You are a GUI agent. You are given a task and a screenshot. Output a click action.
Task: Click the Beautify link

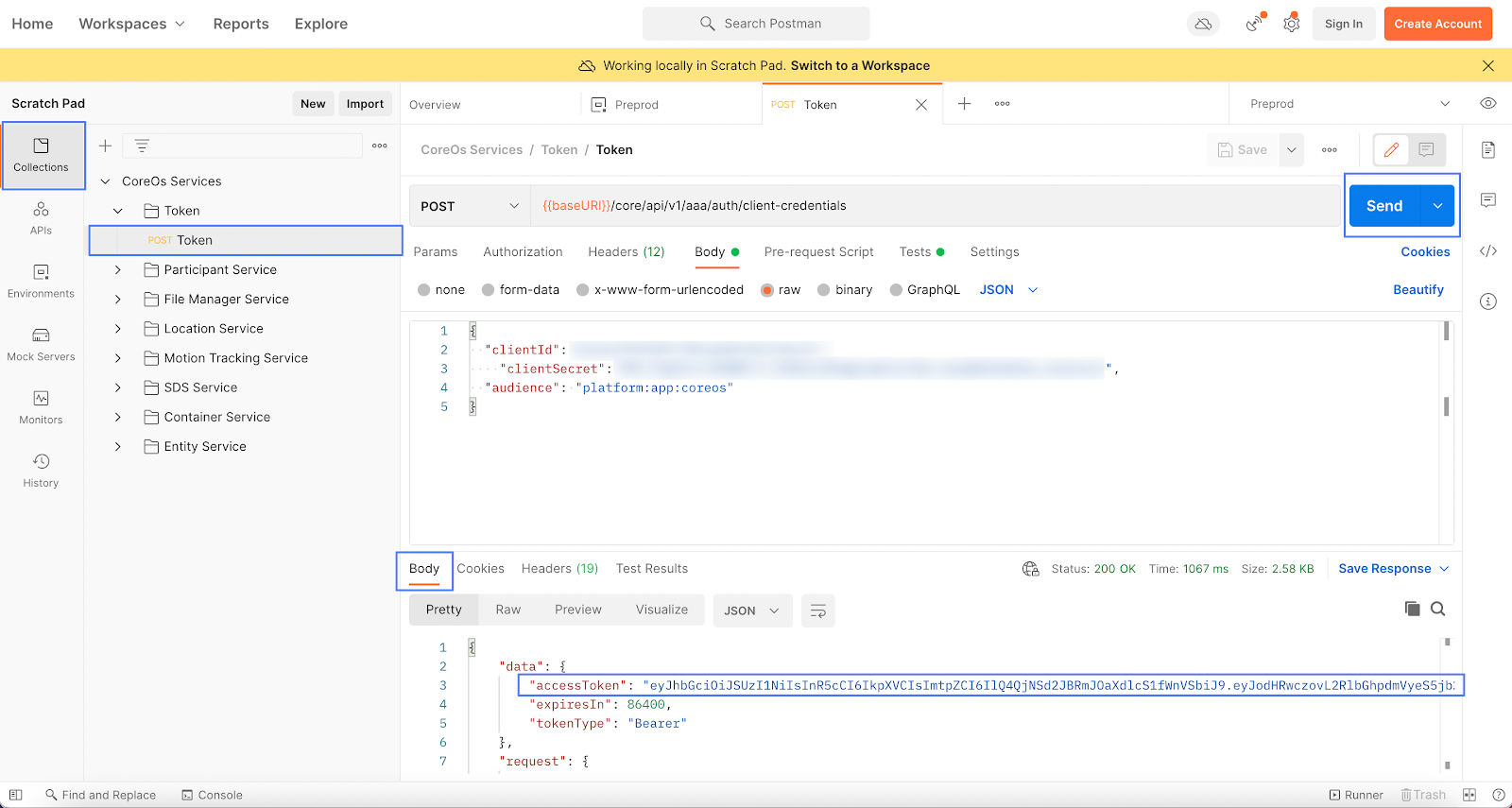1418,290
